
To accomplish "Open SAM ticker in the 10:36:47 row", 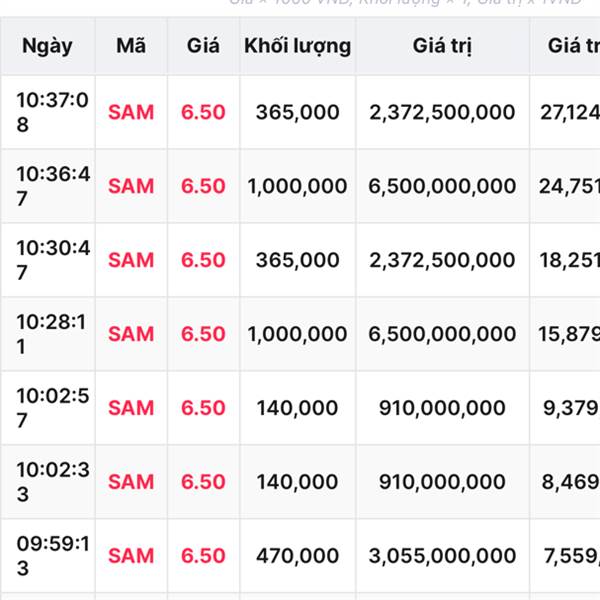I will 131,186.
